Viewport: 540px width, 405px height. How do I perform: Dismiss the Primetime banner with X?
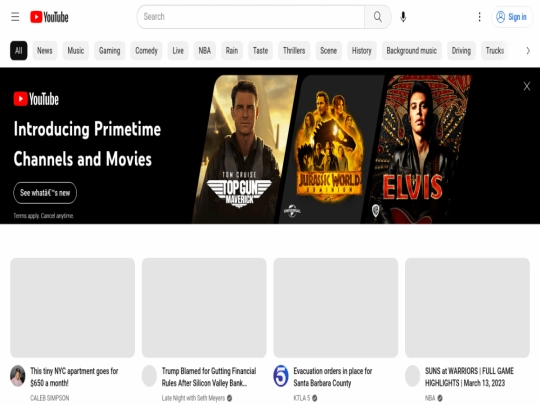(527, 86)
